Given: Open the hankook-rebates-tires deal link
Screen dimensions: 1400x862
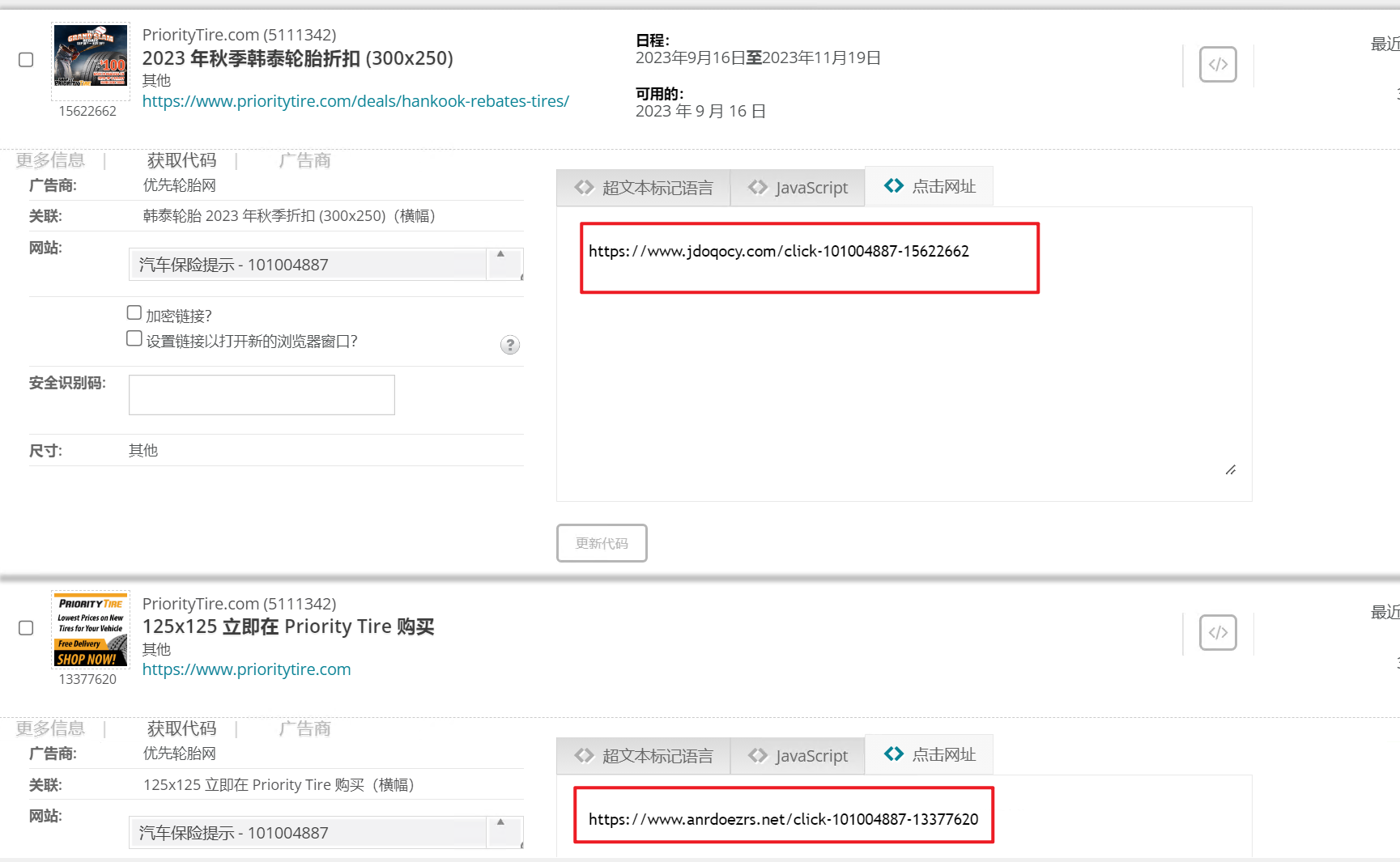Looking at the screenshot, I should pos(355,101).
